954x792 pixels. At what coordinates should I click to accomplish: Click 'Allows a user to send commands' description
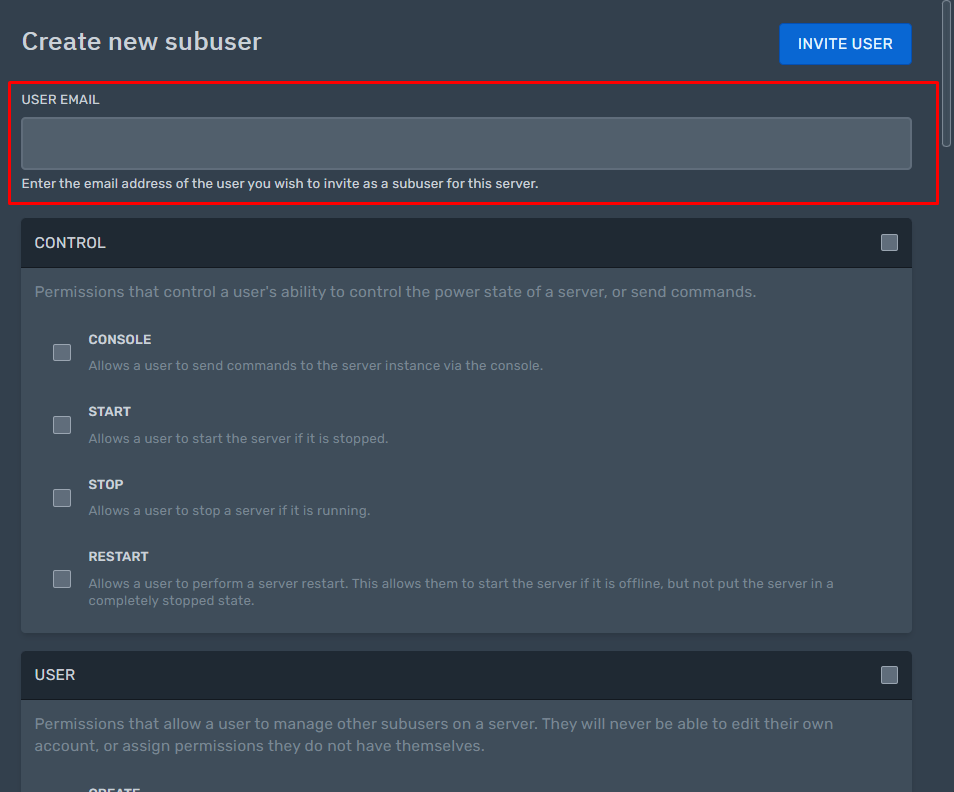coord(316,366)
